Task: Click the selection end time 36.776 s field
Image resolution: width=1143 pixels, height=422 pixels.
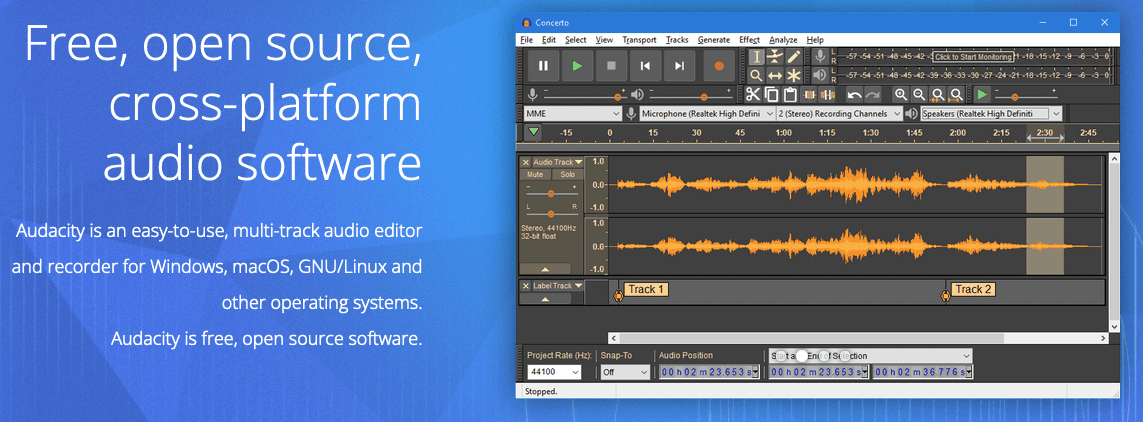Action: pyautogui.click(x=923, y=372)
